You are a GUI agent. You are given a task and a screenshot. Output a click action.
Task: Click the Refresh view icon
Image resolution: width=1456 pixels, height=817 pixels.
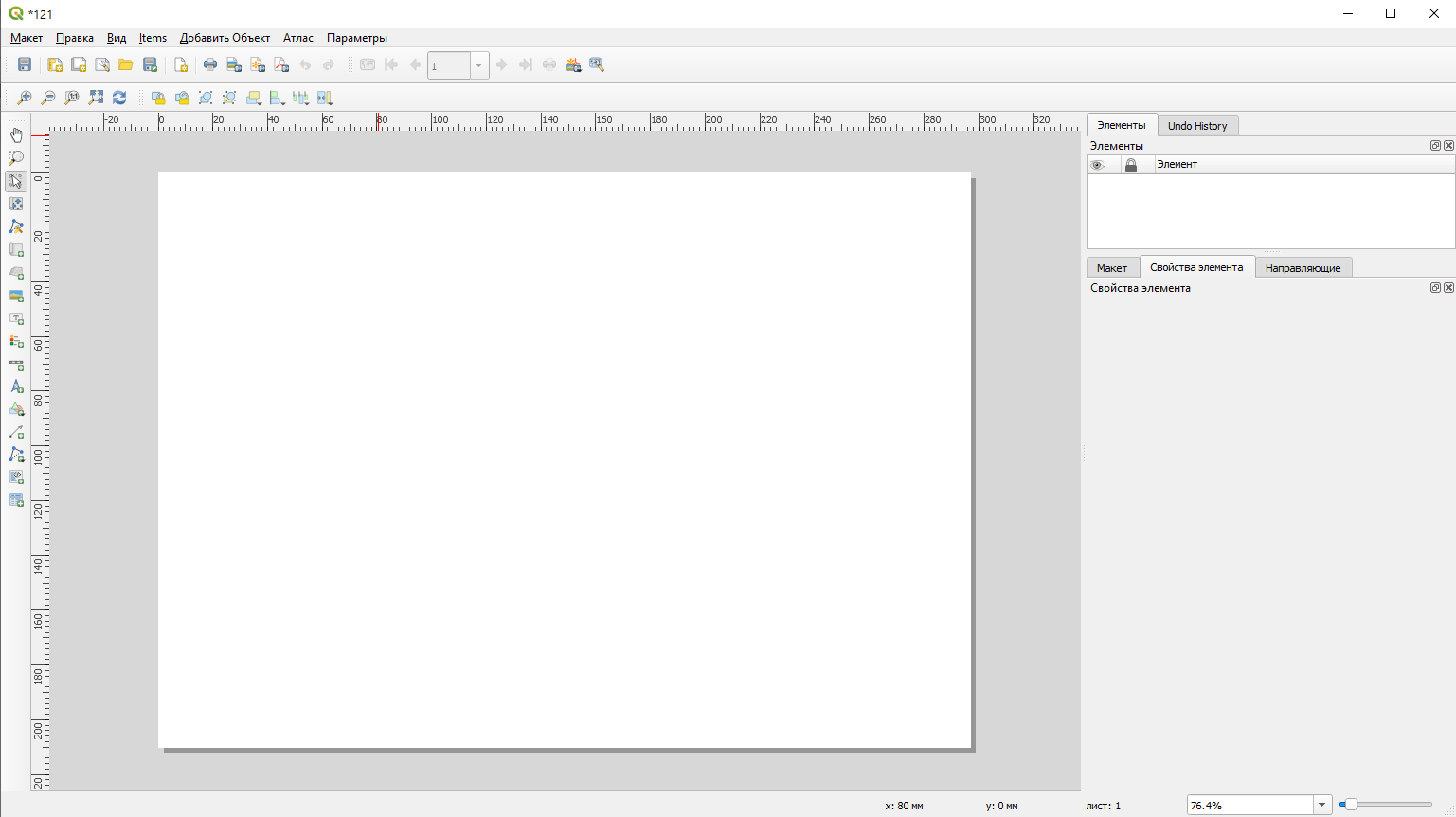[119, 98]
